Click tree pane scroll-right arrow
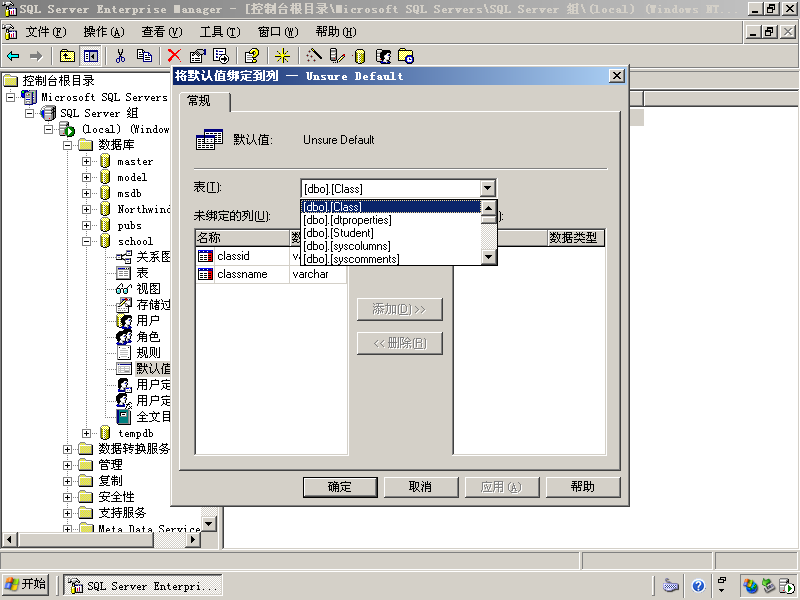 193,539
